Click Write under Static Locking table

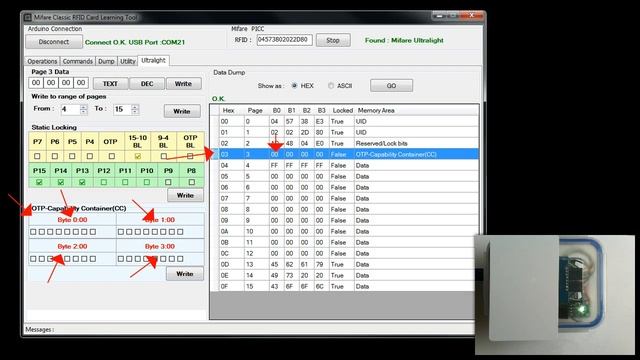(185, 196)
